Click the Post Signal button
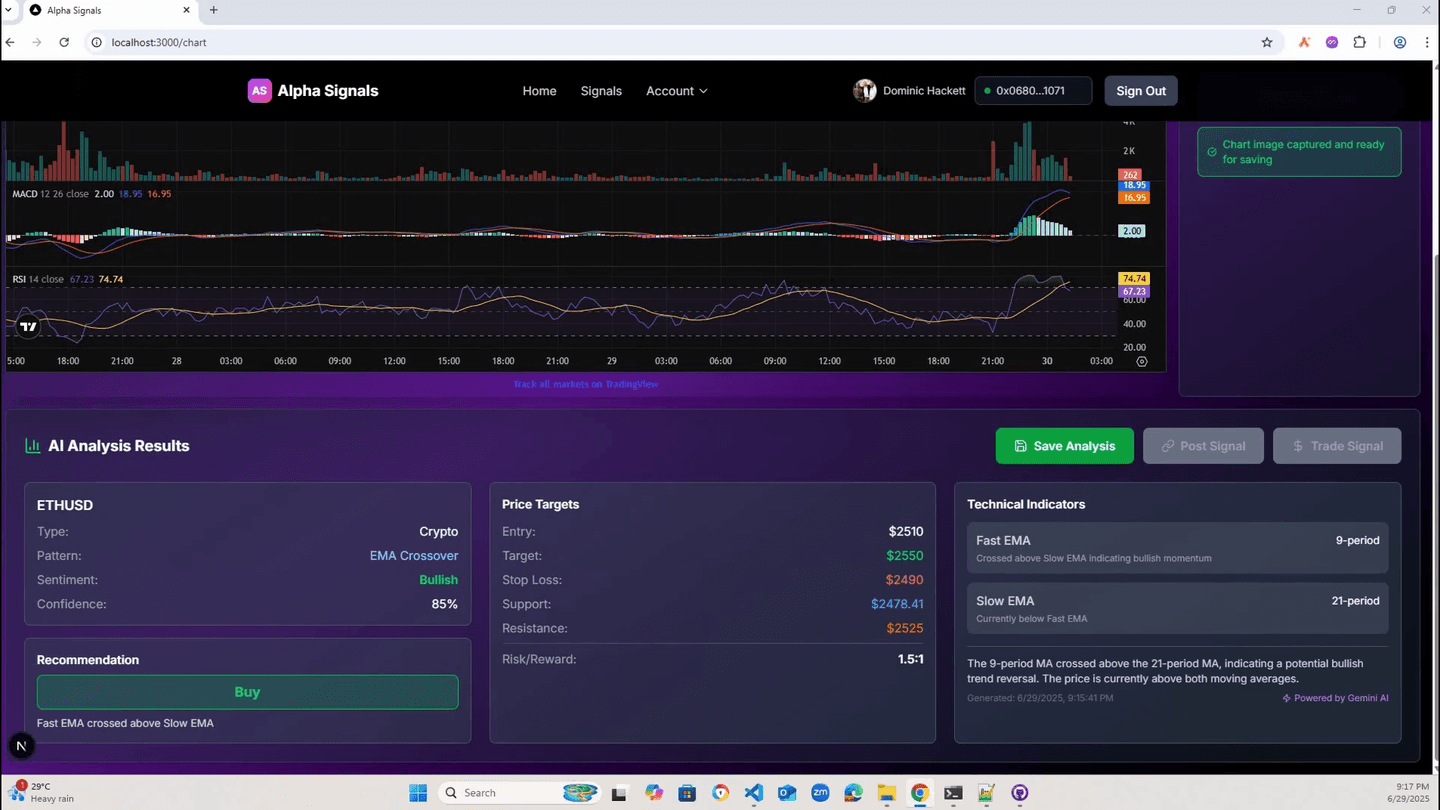 point(1203,446)
